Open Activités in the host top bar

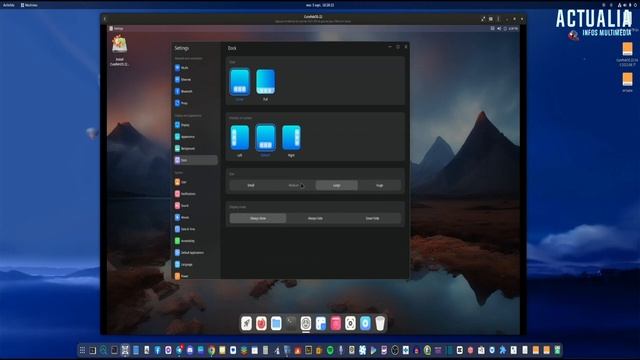coord(9,5)
